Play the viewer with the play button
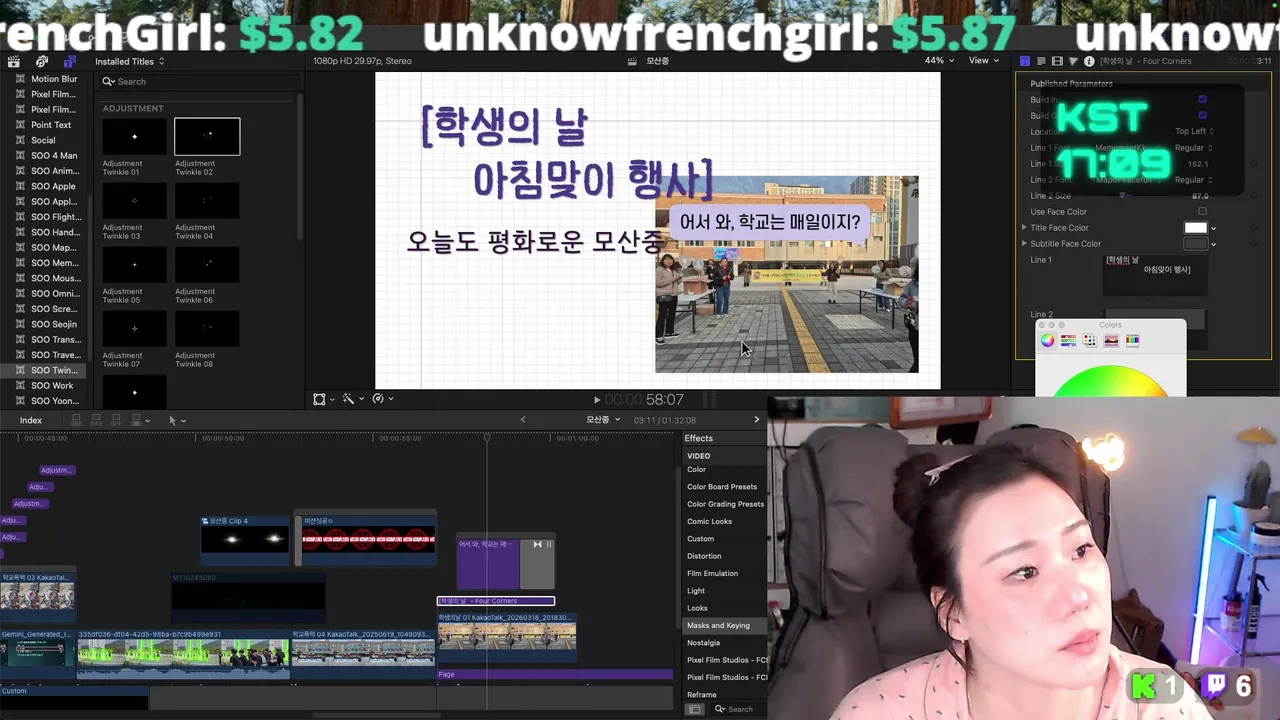1280x720 pixels. [597, 400]
